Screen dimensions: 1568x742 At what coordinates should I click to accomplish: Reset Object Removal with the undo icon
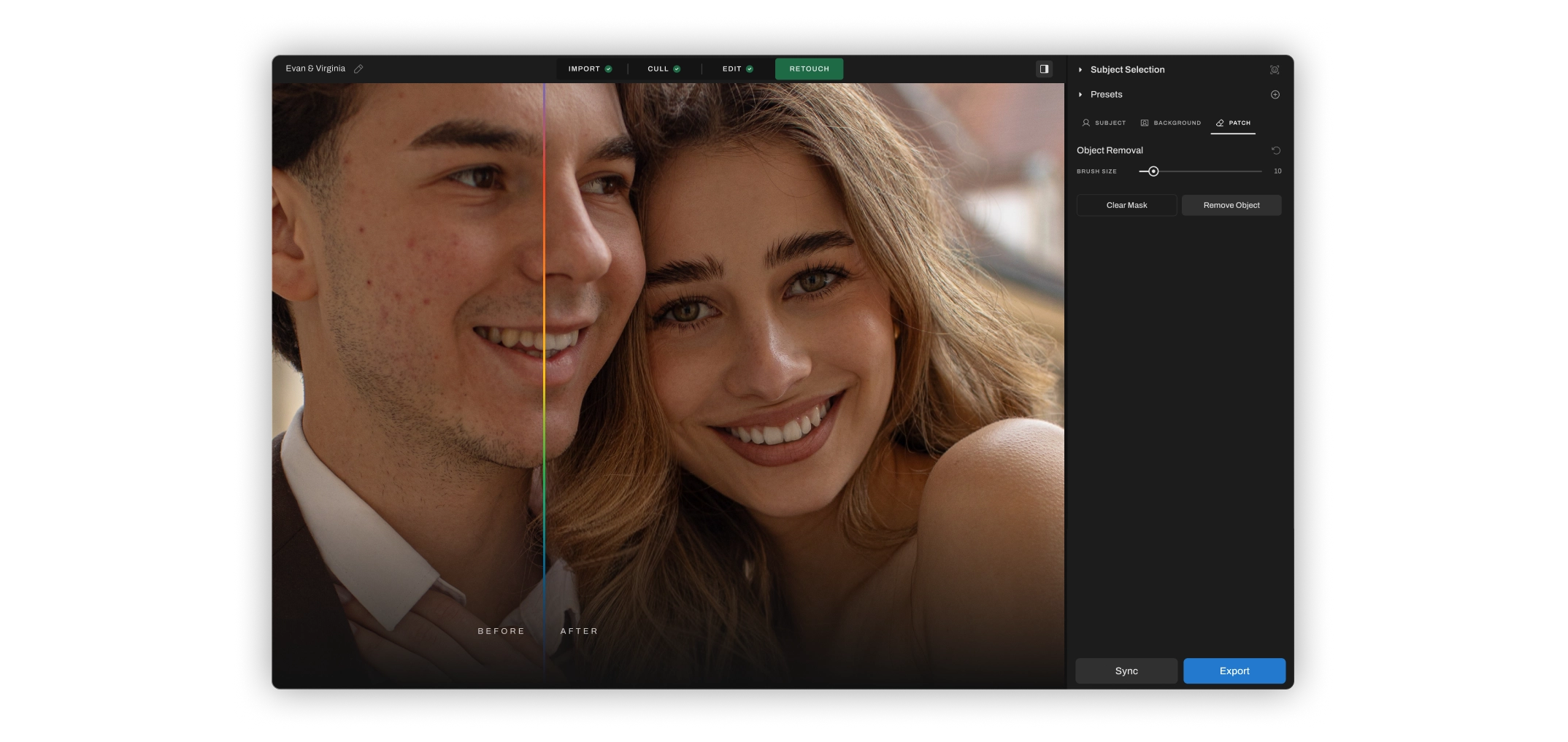[1275, 150]
